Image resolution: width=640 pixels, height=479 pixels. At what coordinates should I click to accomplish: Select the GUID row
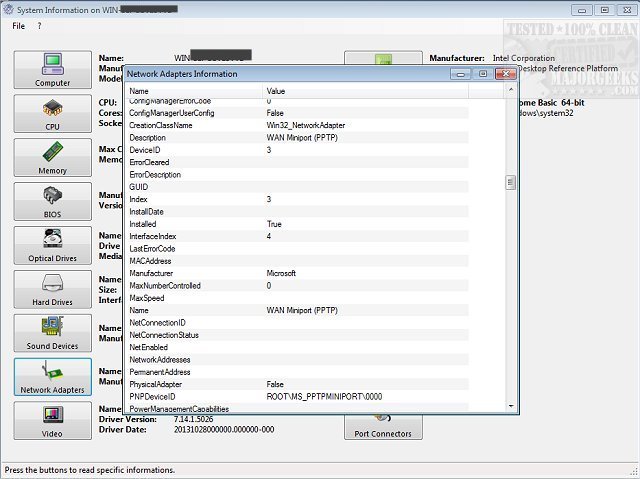click(298, 187)
